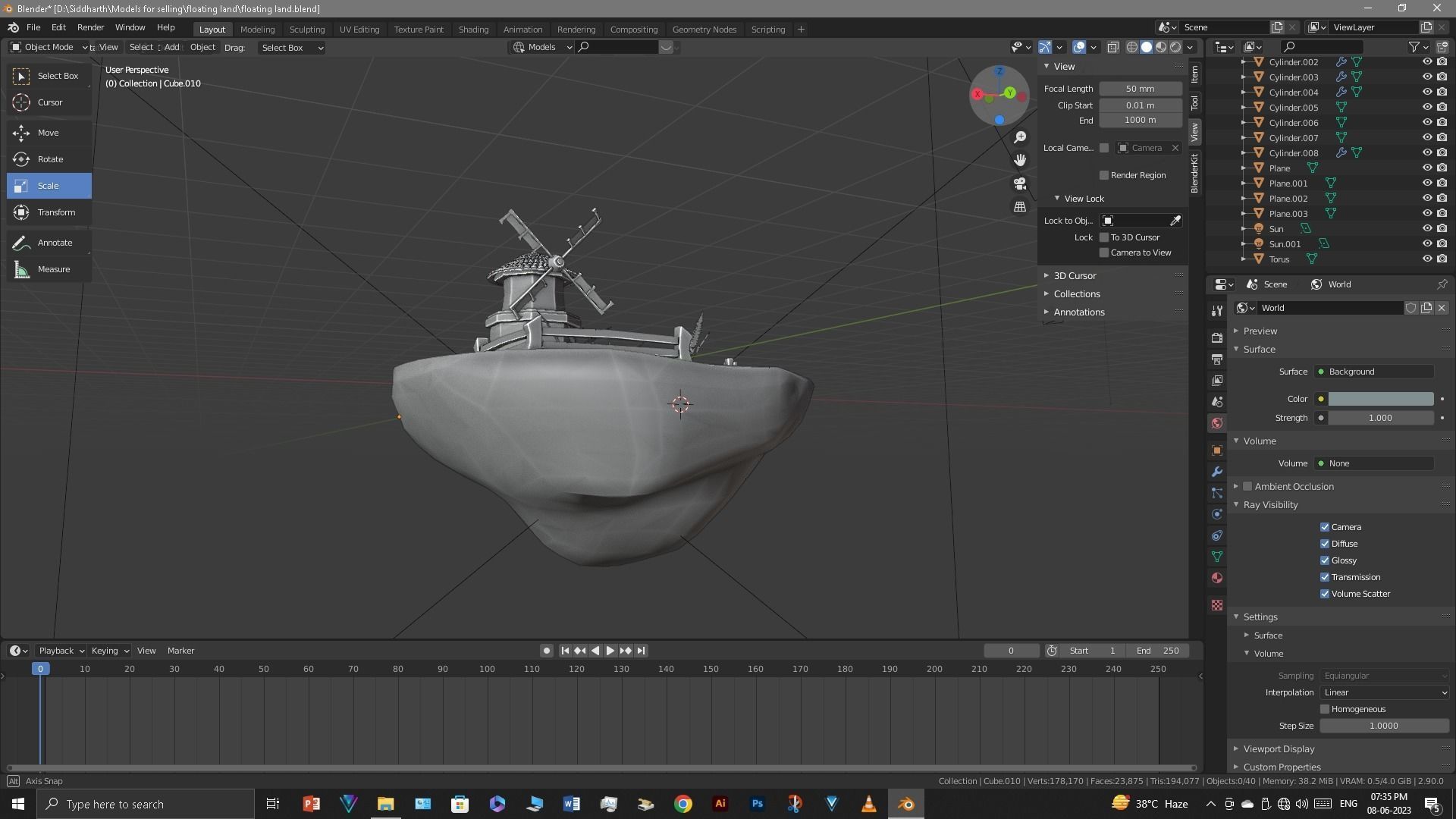Open Physics properties tab icon
Image resolution: width=1456 pixels, height=819 pixels.
1217,514
